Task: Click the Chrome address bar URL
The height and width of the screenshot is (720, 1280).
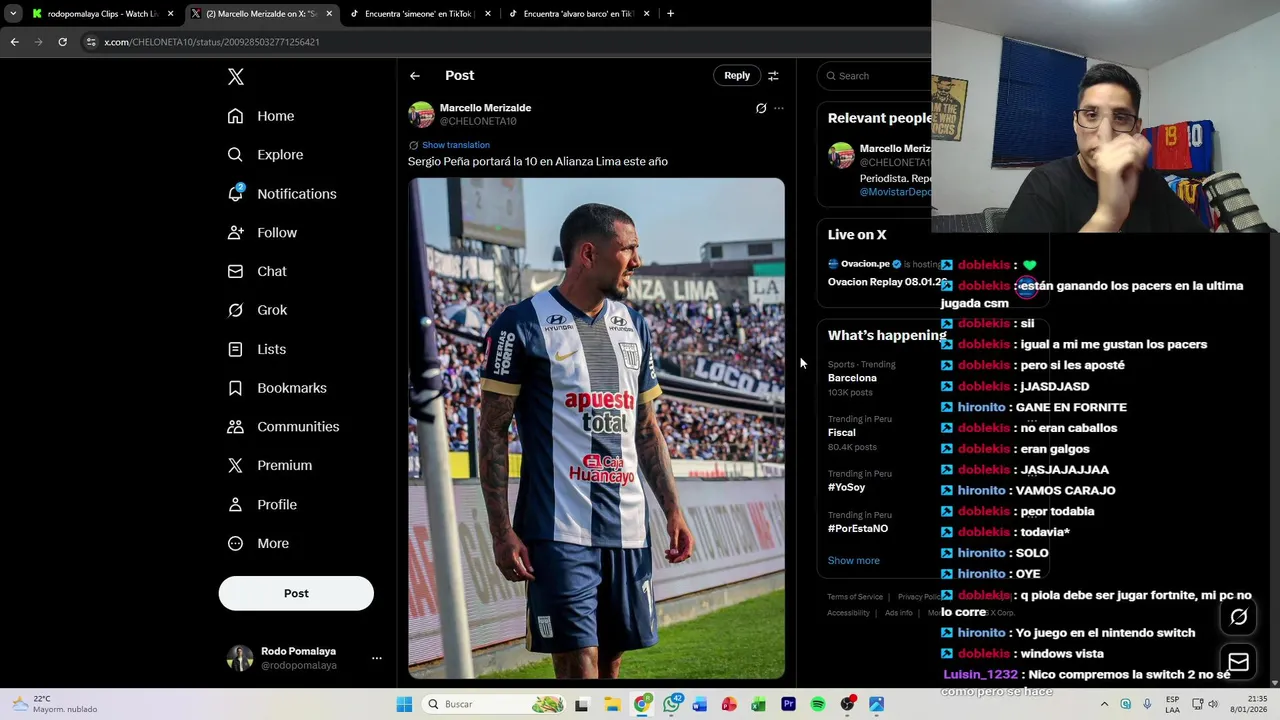Action: click(x=212, y=42)
